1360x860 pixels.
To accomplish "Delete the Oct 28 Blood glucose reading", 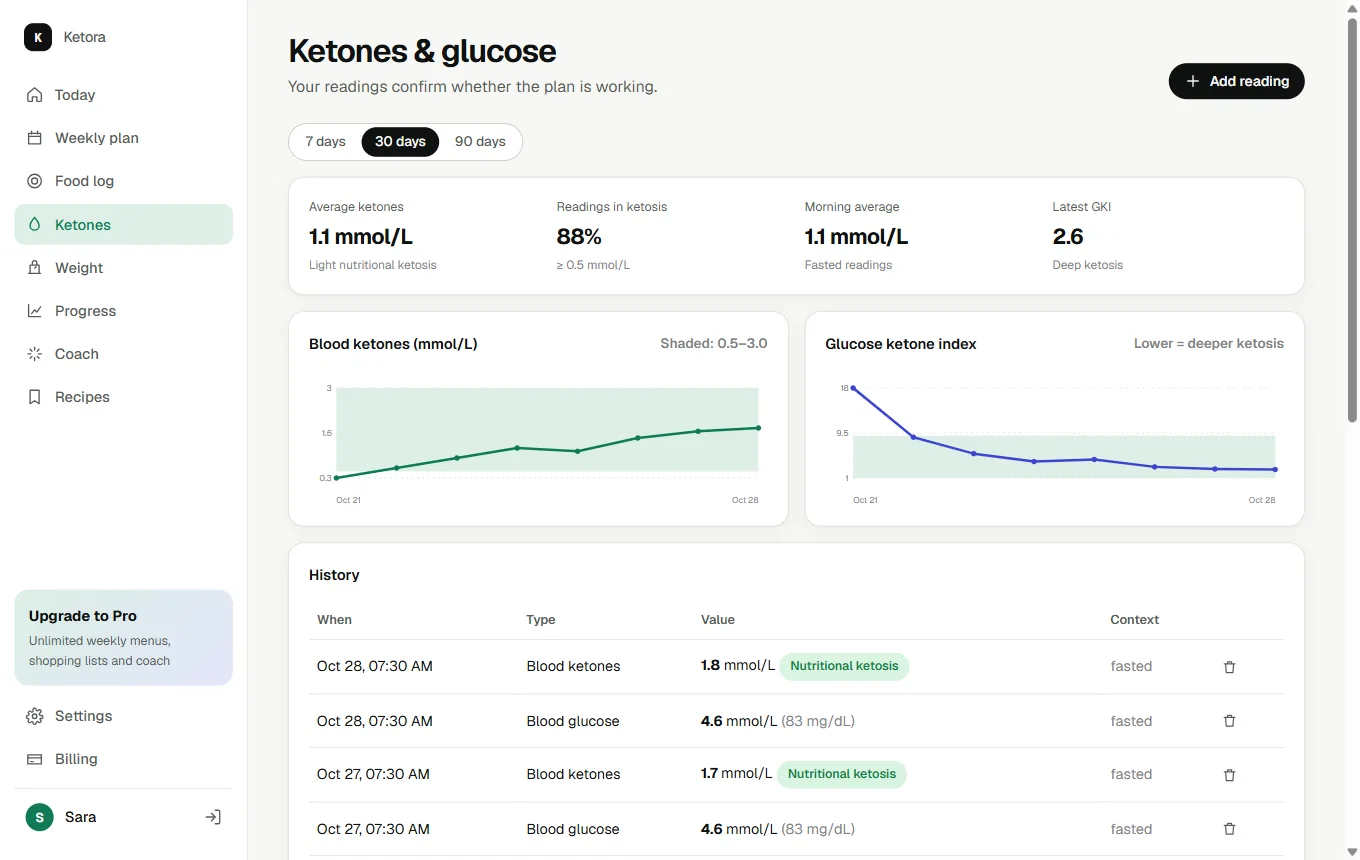I will pyautogui.click(x=1230, y=721).
